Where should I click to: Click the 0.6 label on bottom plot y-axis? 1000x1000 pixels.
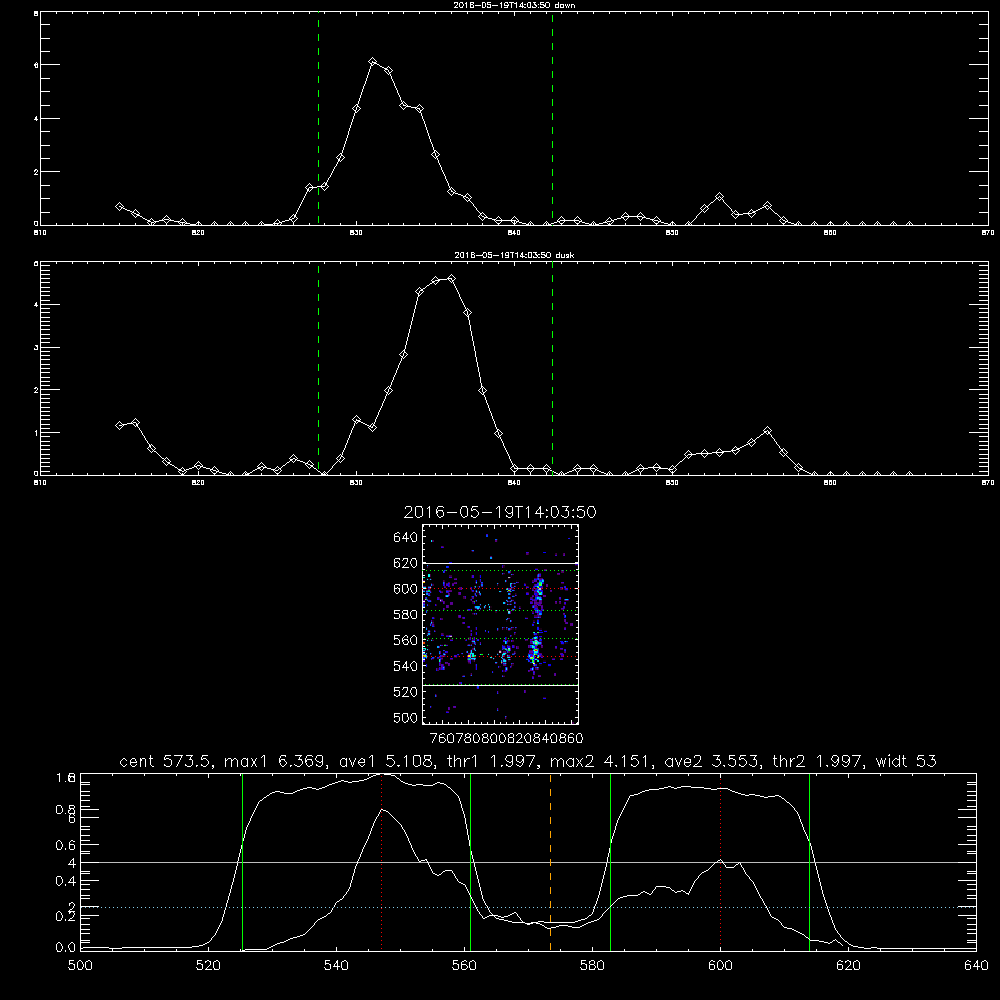(66, 845)
